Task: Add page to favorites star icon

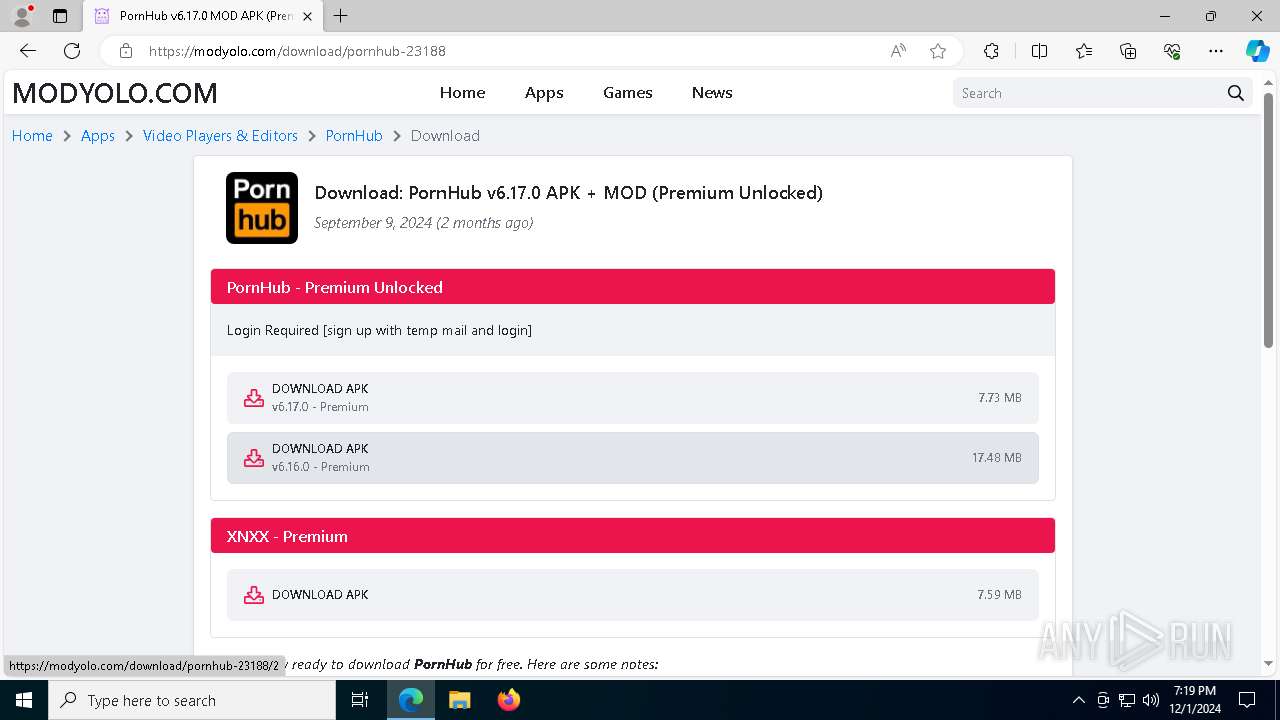Action: coord(938,51)
